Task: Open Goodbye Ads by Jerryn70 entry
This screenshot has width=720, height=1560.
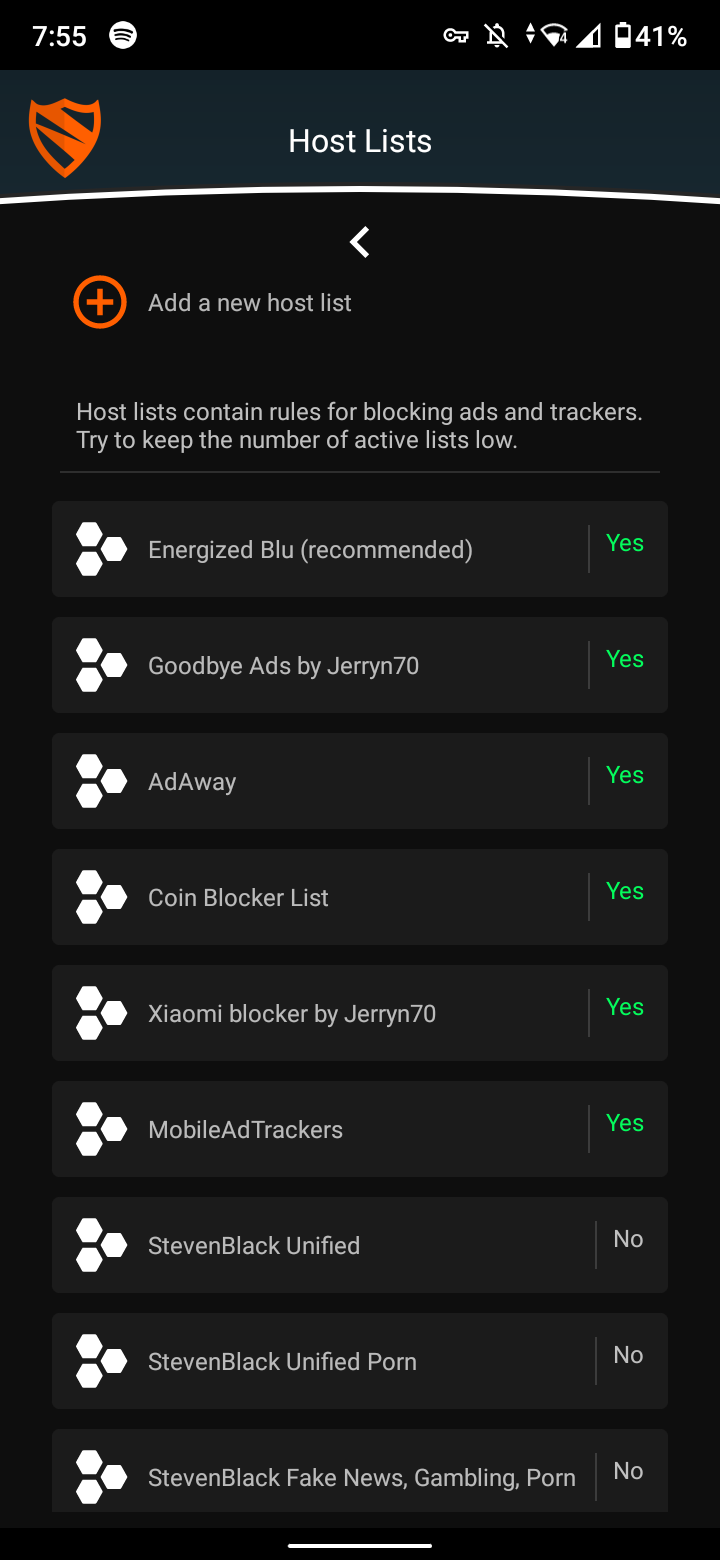Action: tap(360, 665)
